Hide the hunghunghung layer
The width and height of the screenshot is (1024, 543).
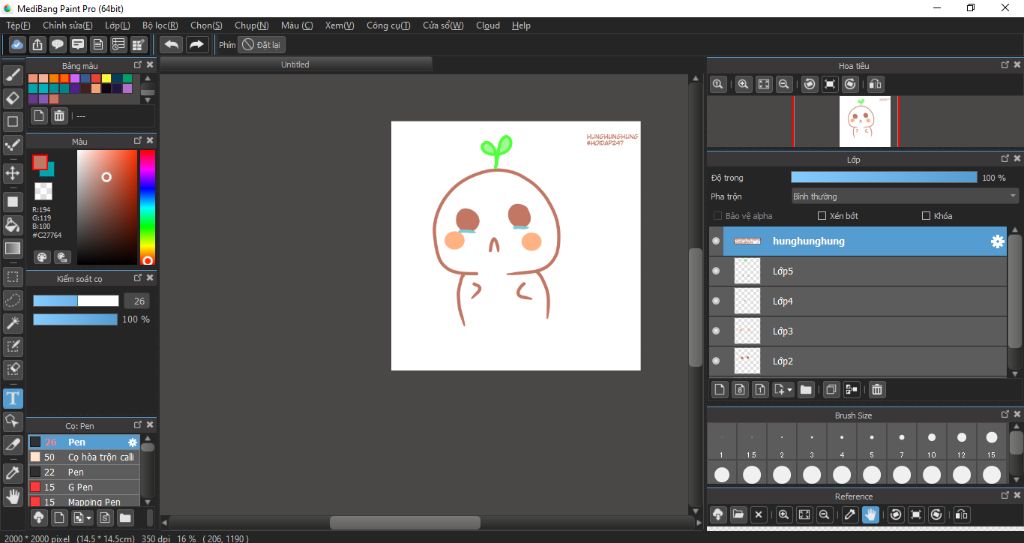716,241
